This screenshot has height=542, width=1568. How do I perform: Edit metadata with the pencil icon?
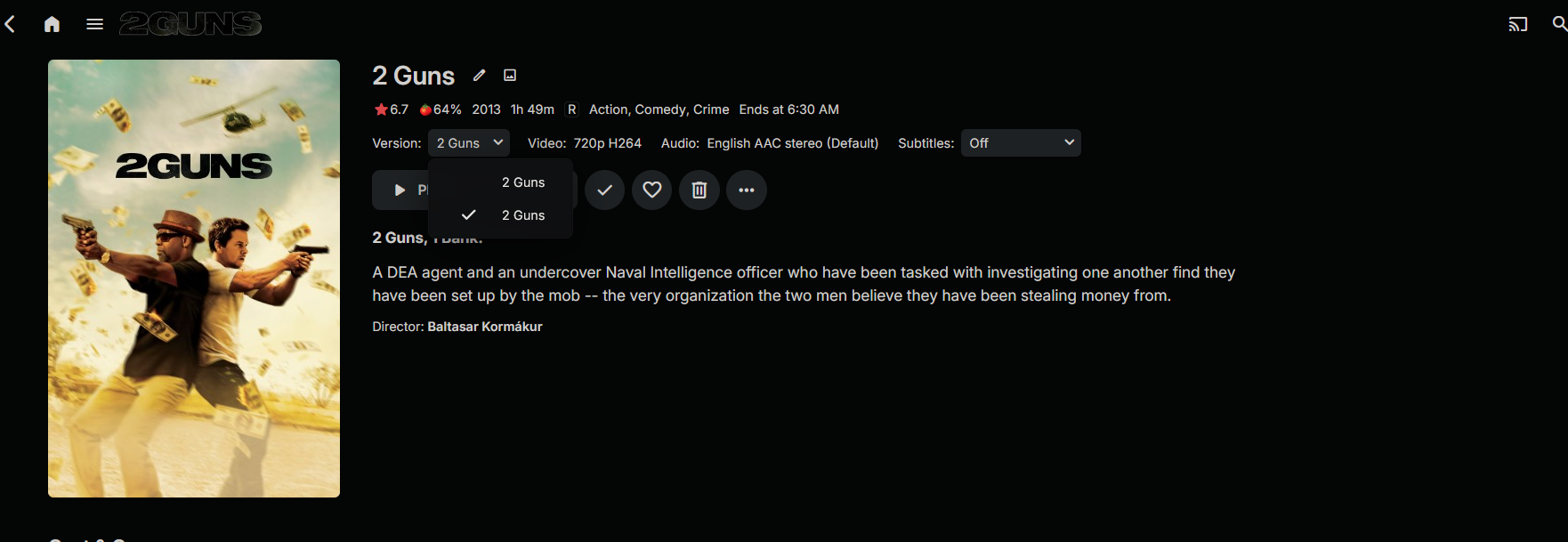click(479, 76)
